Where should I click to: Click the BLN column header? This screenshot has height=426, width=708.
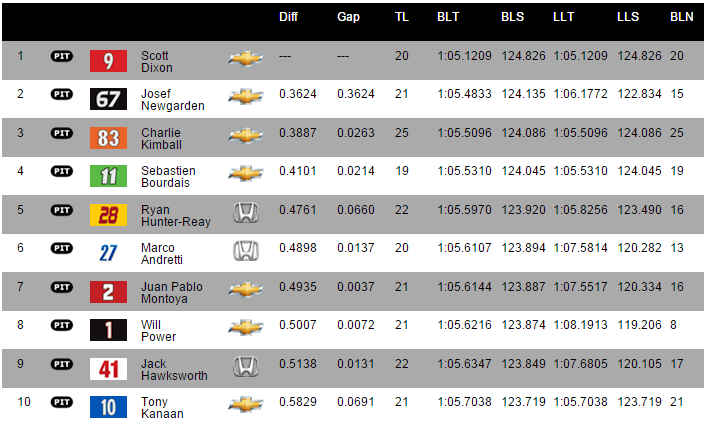pos(681,17)
